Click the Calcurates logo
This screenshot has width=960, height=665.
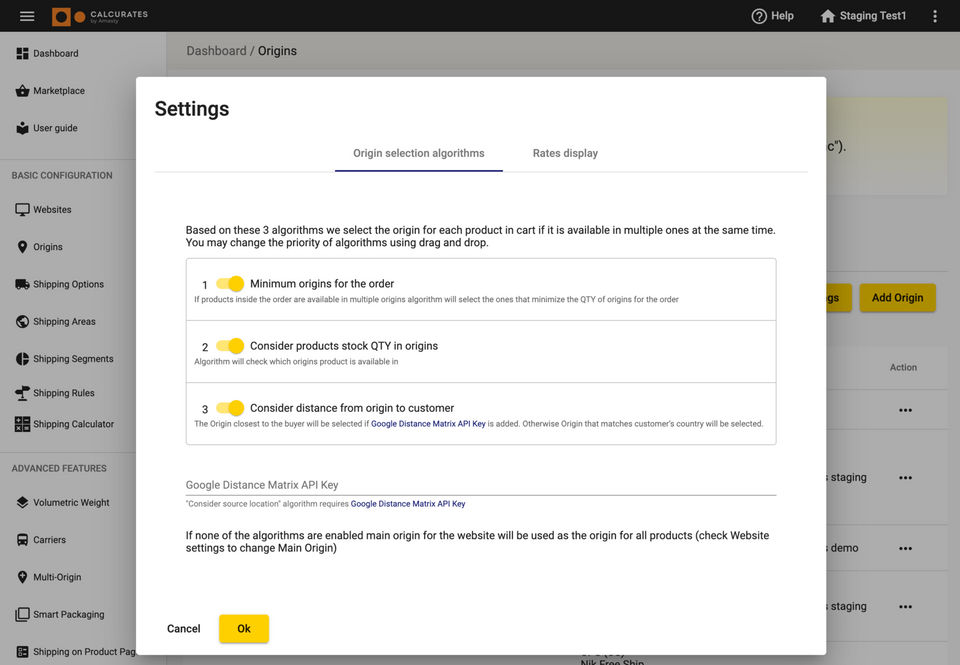100,17
